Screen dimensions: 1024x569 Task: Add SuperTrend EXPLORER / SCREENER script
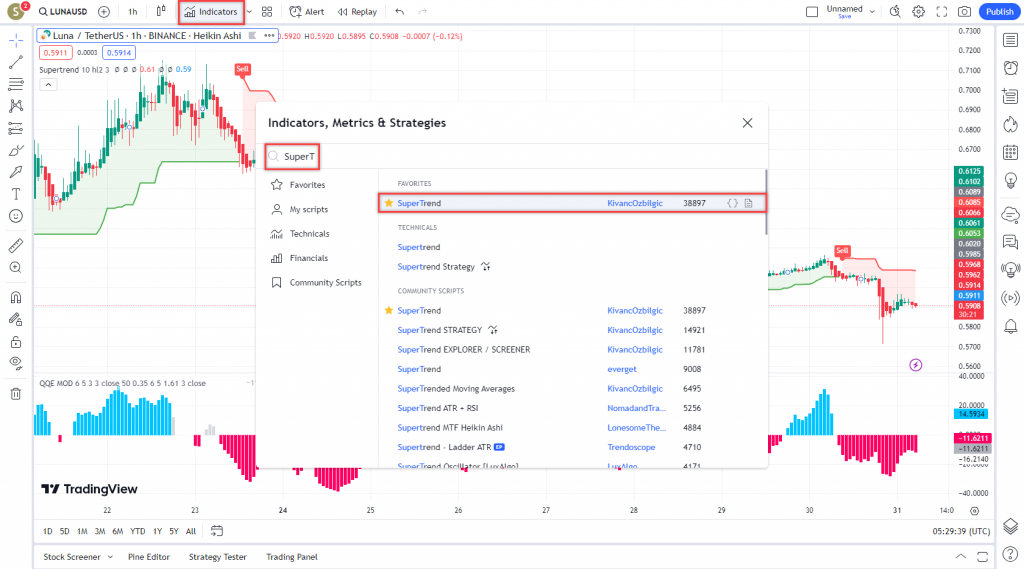click(x=464, y=350)
